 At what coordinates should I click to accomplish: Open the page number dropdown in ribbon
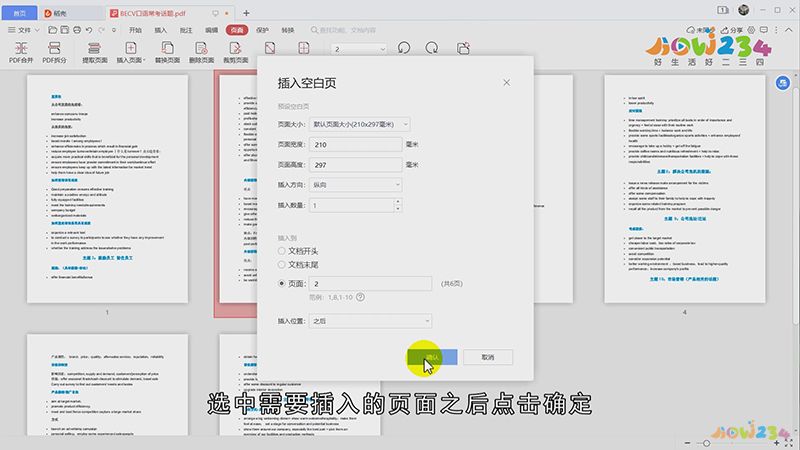(359, 49)
